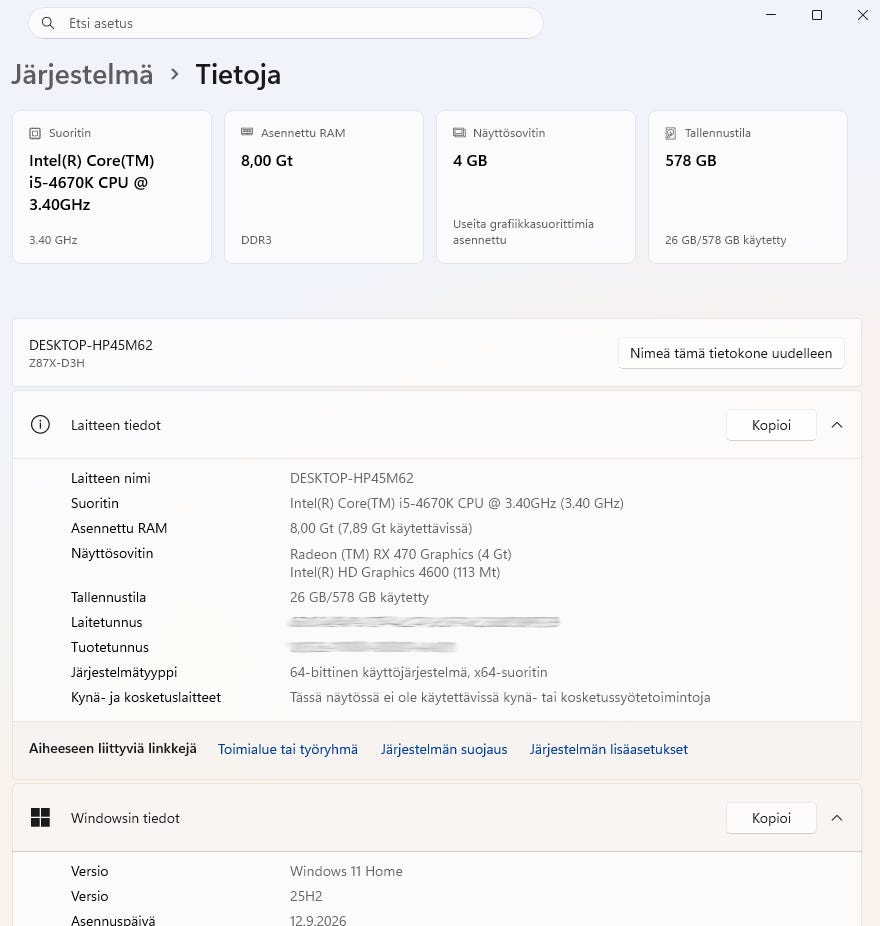Screen dimensions: 880x926
Task: Go back to Järjestelmä breadcrumb
Action: [82, 76]
